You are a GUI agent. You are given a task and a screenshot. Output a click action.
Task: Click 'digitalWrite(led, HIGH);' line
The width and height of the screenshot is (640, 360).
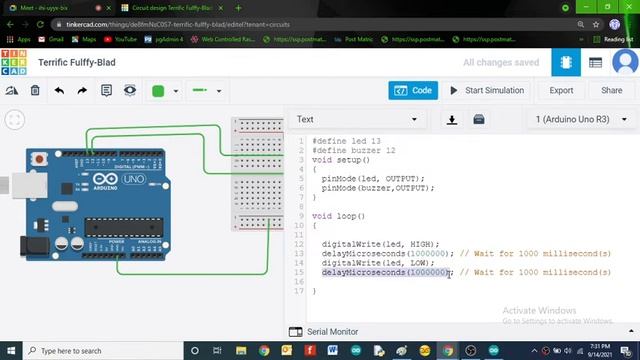(380, 244)
